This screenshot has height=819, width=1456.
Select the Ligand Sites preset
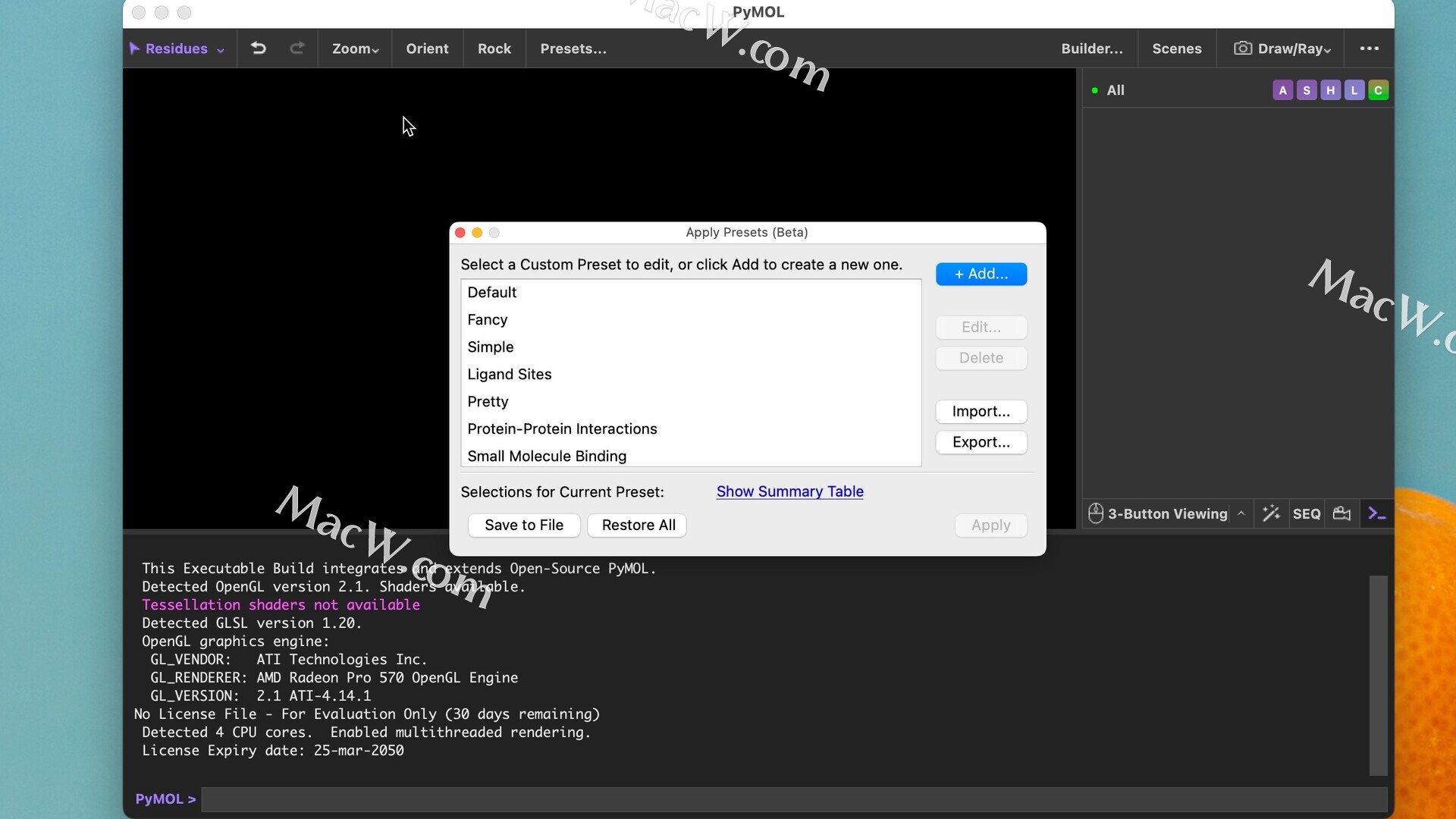point(691,375)
